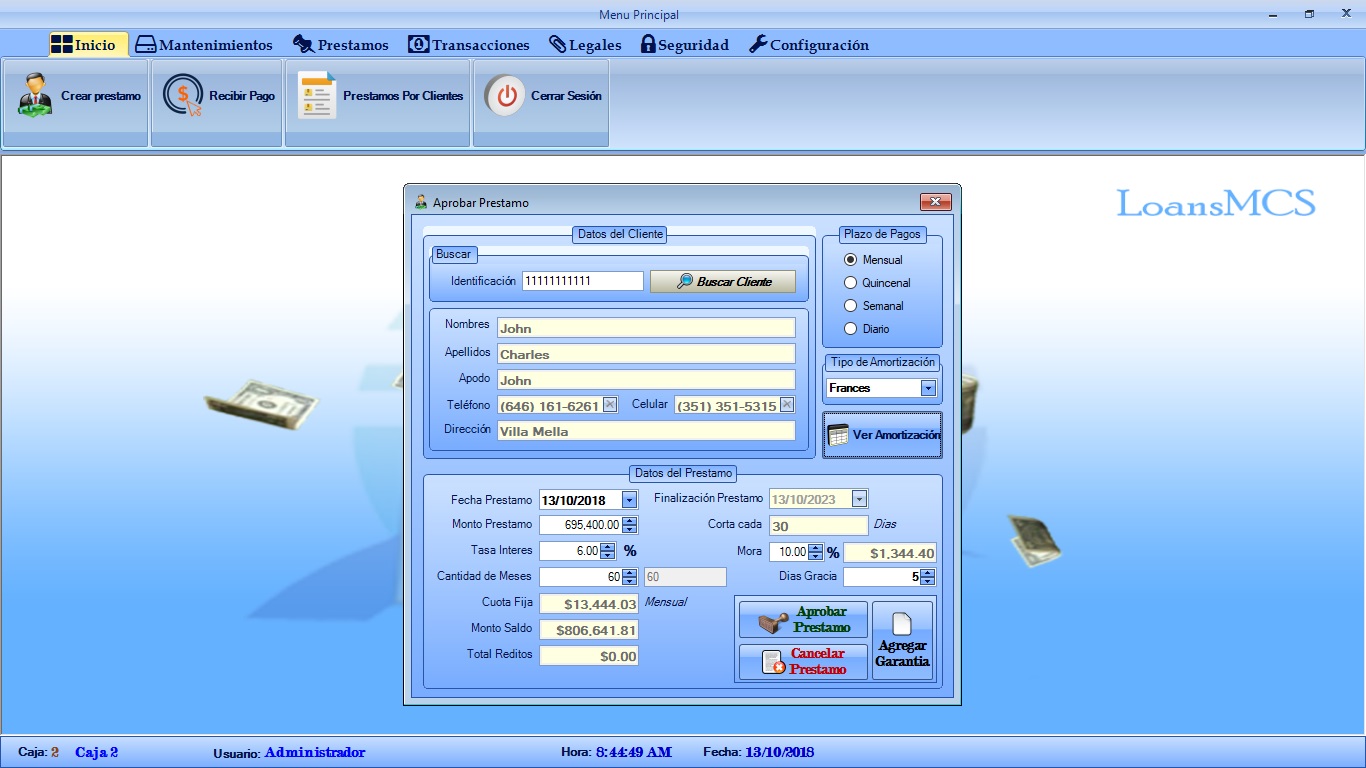Select the Semanal payment term
The image size is (1366, 768).
pyautogui.click(x=874, y=306)
